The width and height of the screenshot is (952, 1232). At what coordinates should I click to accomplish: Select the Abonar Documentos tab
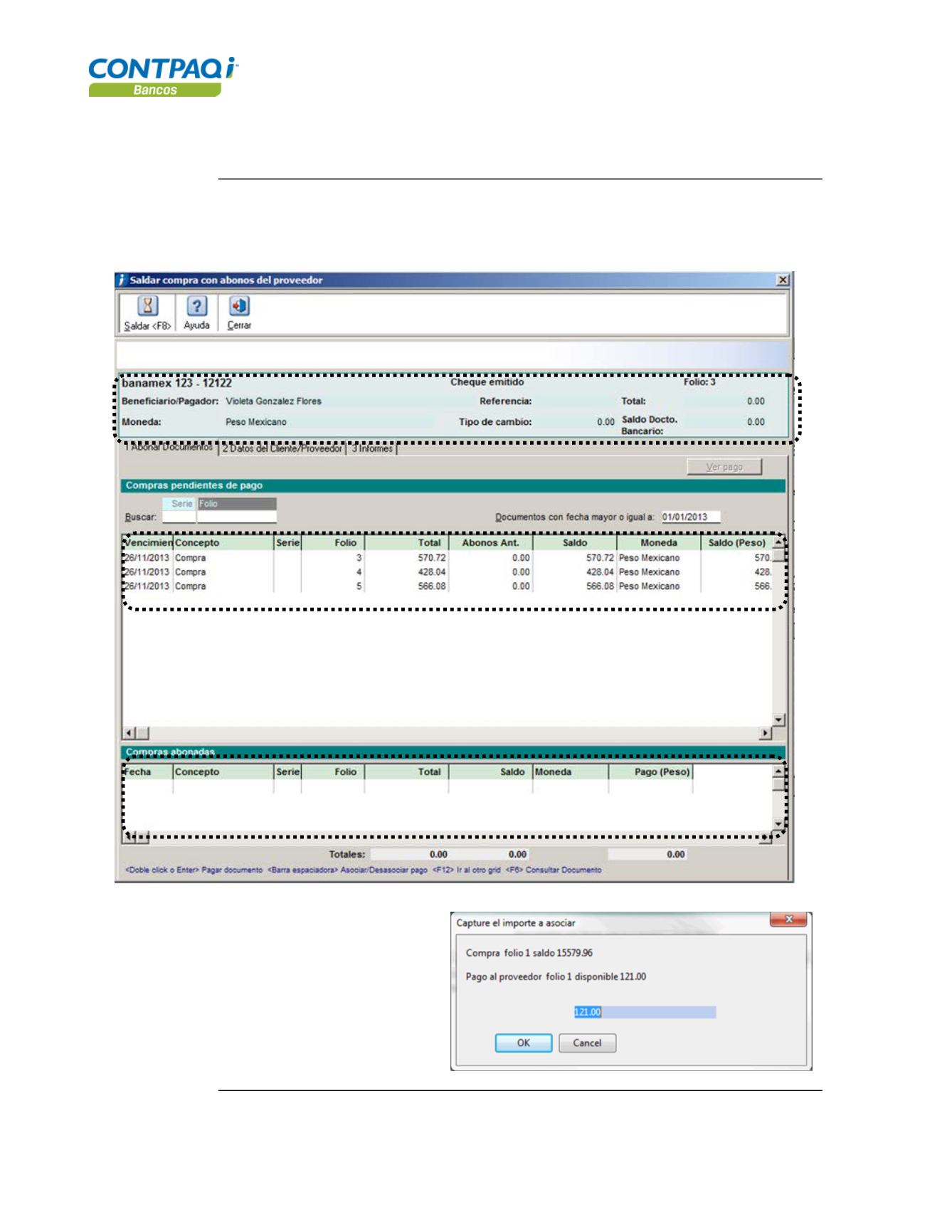click(169, 448)
